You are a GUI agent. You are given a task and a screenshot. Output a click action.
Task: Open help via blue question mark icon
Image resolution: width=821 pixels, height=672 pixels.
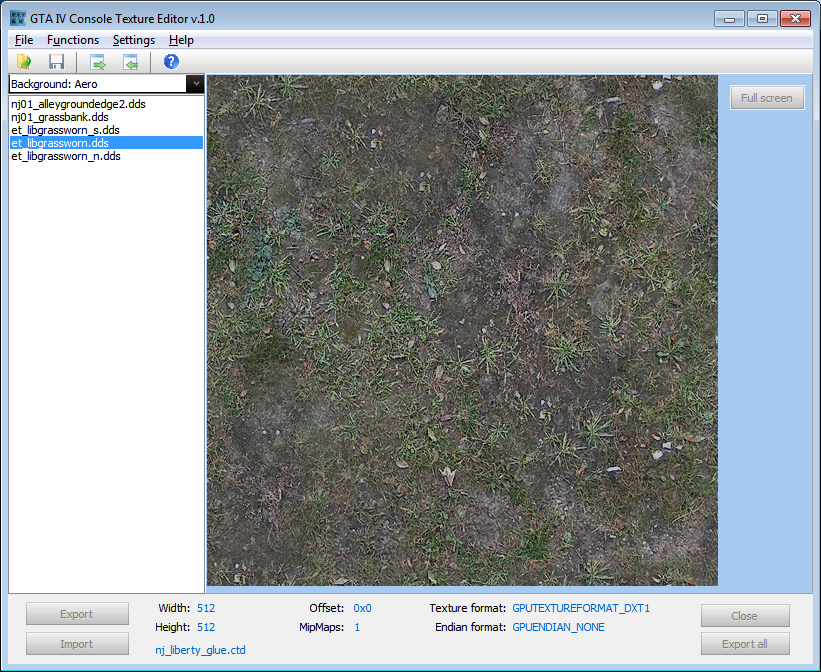point(171,62)
